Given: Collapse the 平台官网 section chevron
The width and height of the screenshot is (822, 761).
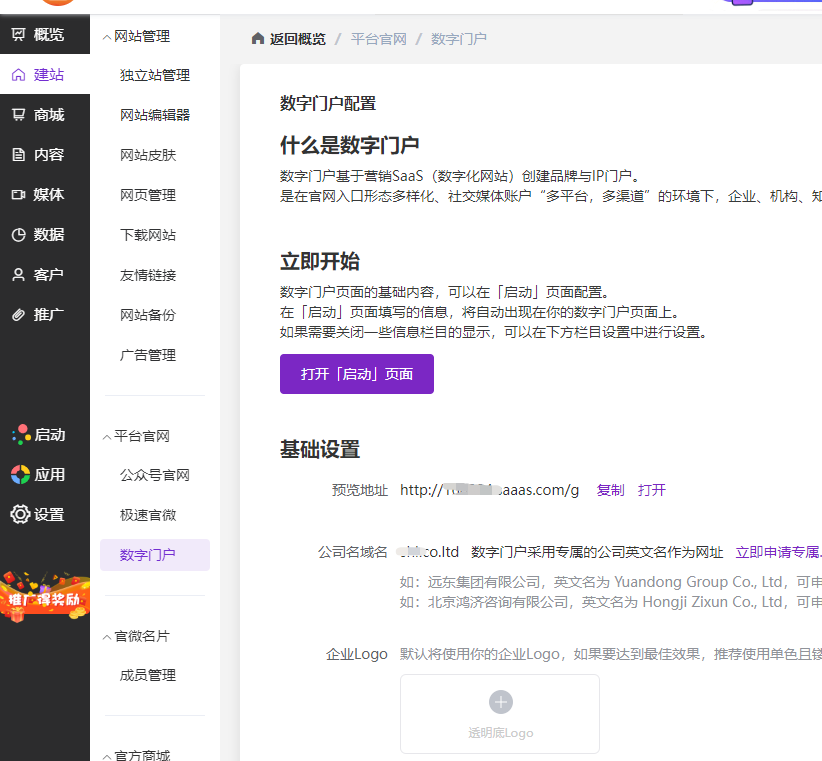Looking at the screenshot, I should 106,437.
